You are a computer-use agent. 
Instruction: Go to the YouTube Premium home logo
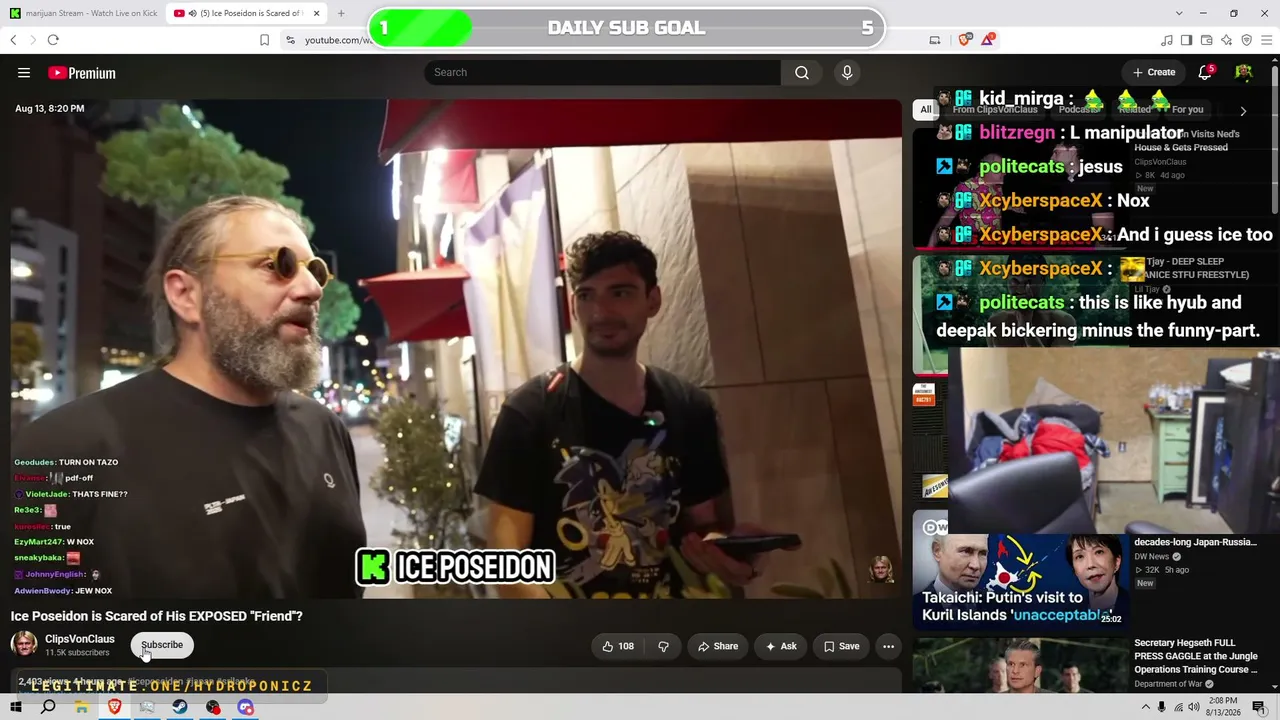pos(82,73)
